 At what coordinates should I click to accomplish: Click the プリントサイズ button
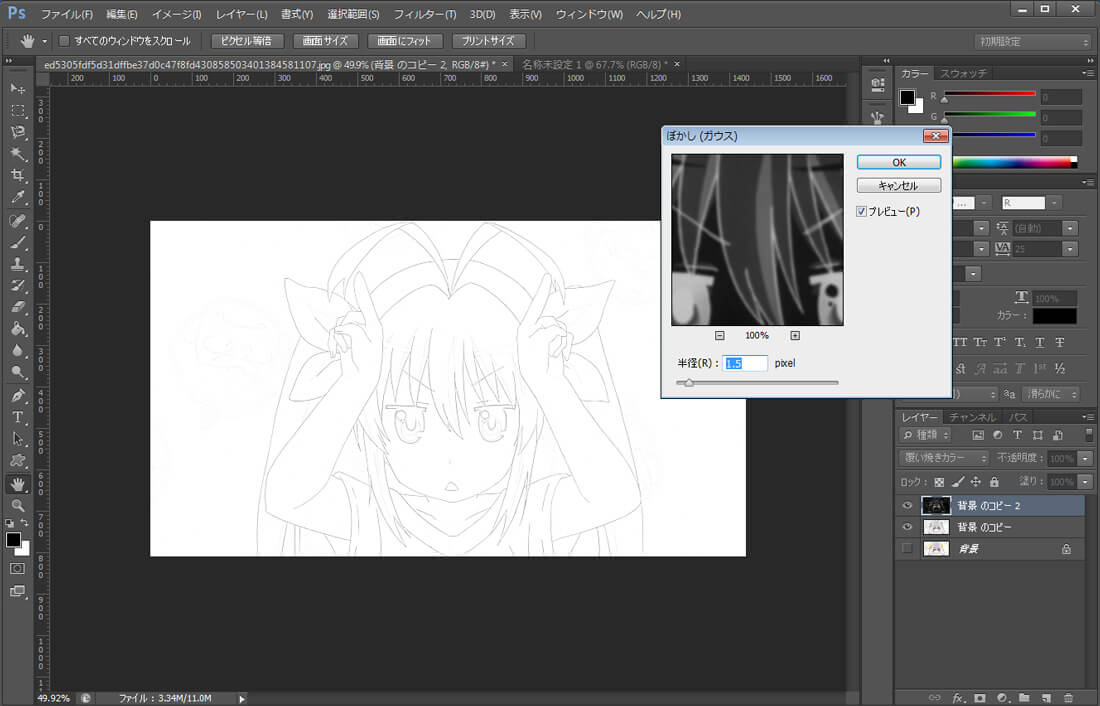[x=488, y=41]
